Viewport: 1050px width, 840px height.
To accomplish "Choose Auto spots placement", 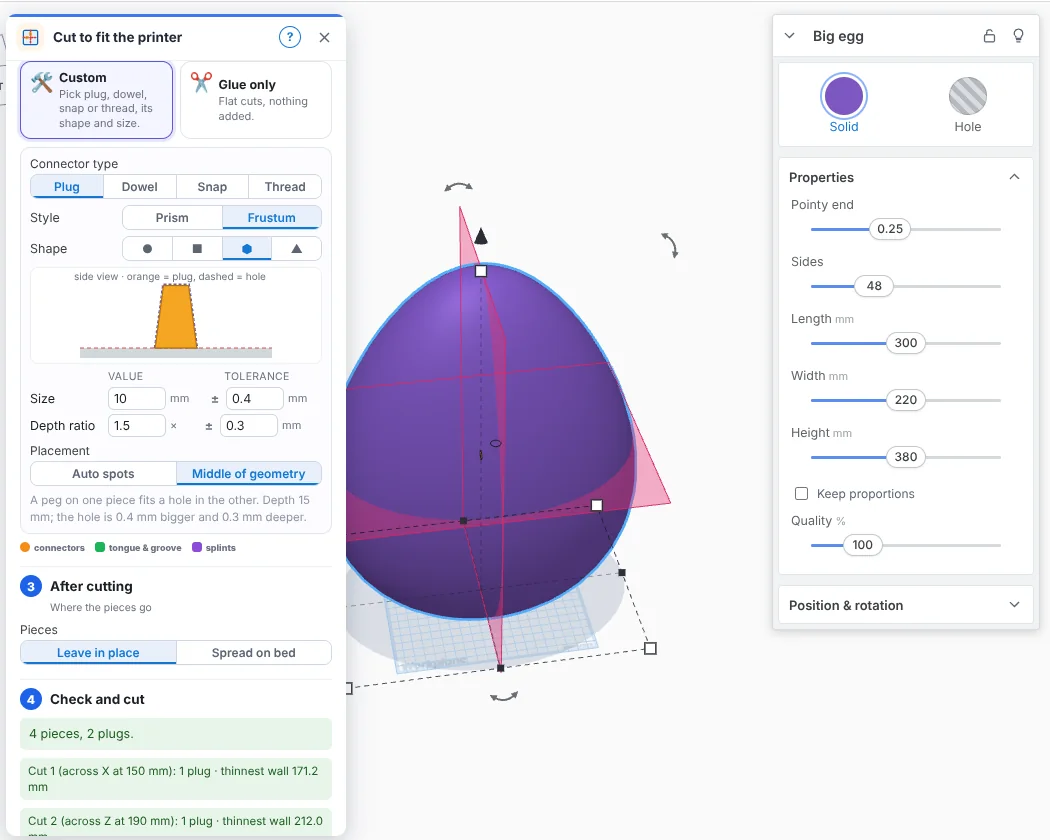I will pos(103,474).
